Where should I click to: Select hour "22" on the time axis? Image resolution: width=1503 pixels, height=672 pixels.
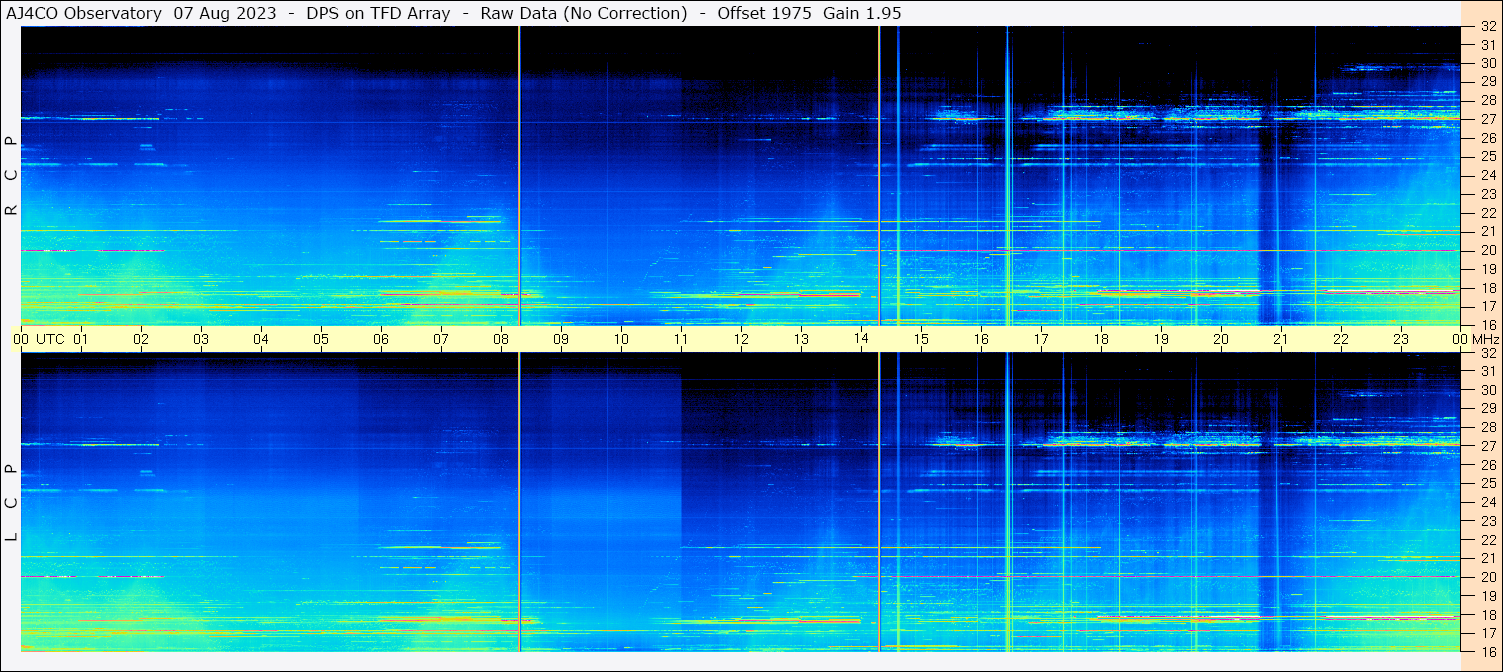click(1341, 339)
